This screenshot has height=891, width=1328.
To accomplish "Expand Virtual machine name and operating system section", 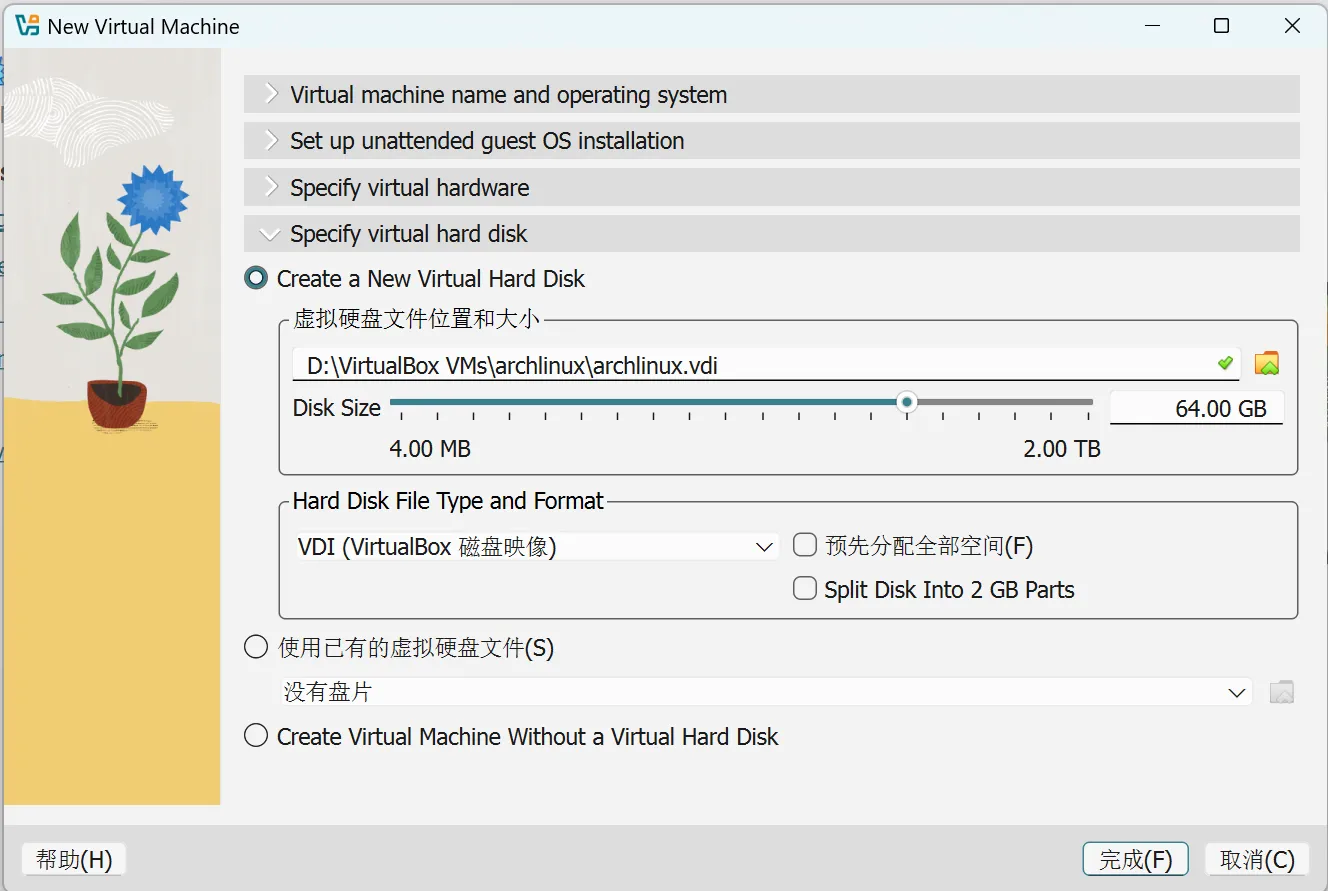I will tap(771, 95).
